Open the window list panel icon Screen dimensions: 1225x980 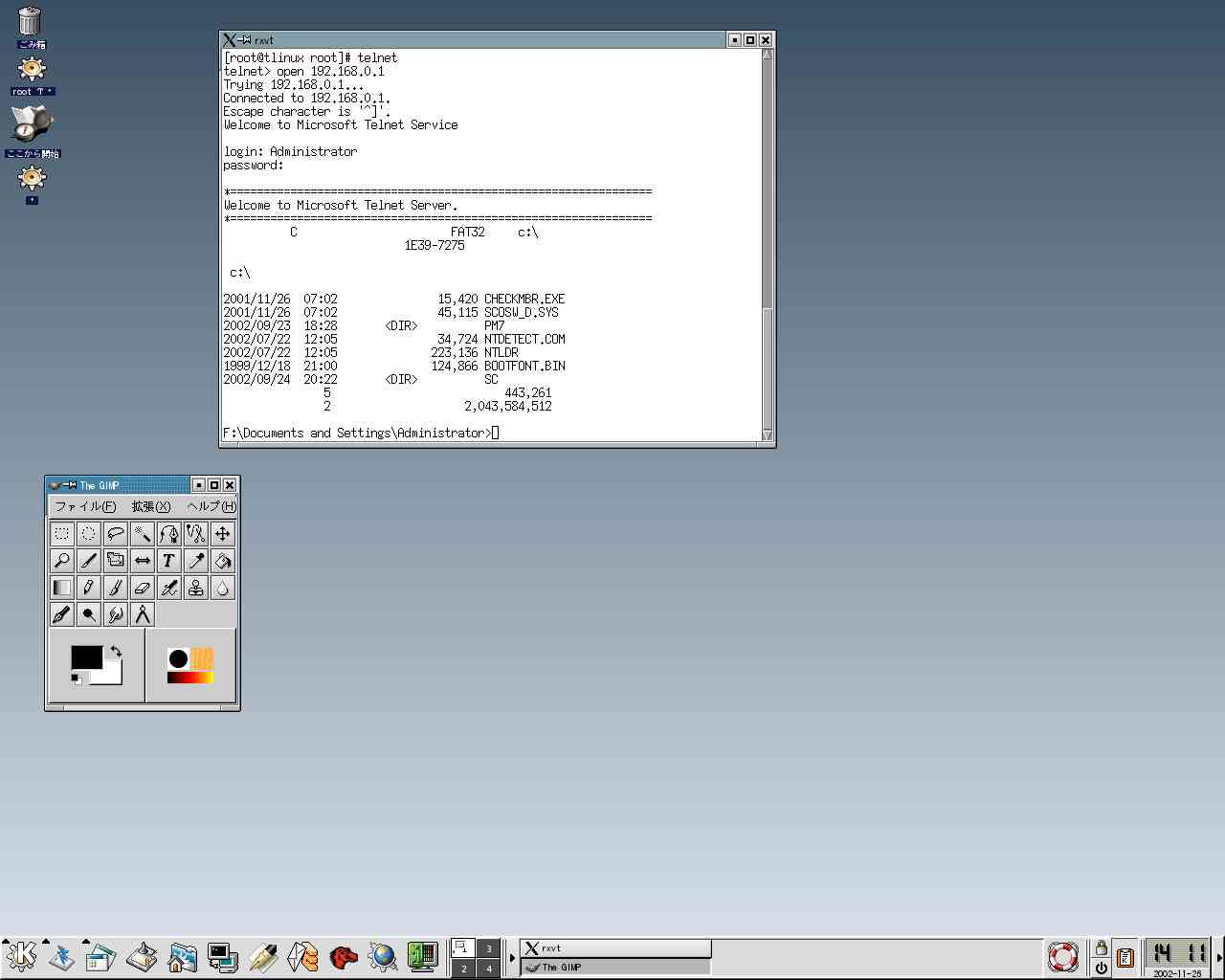[100, 956]
